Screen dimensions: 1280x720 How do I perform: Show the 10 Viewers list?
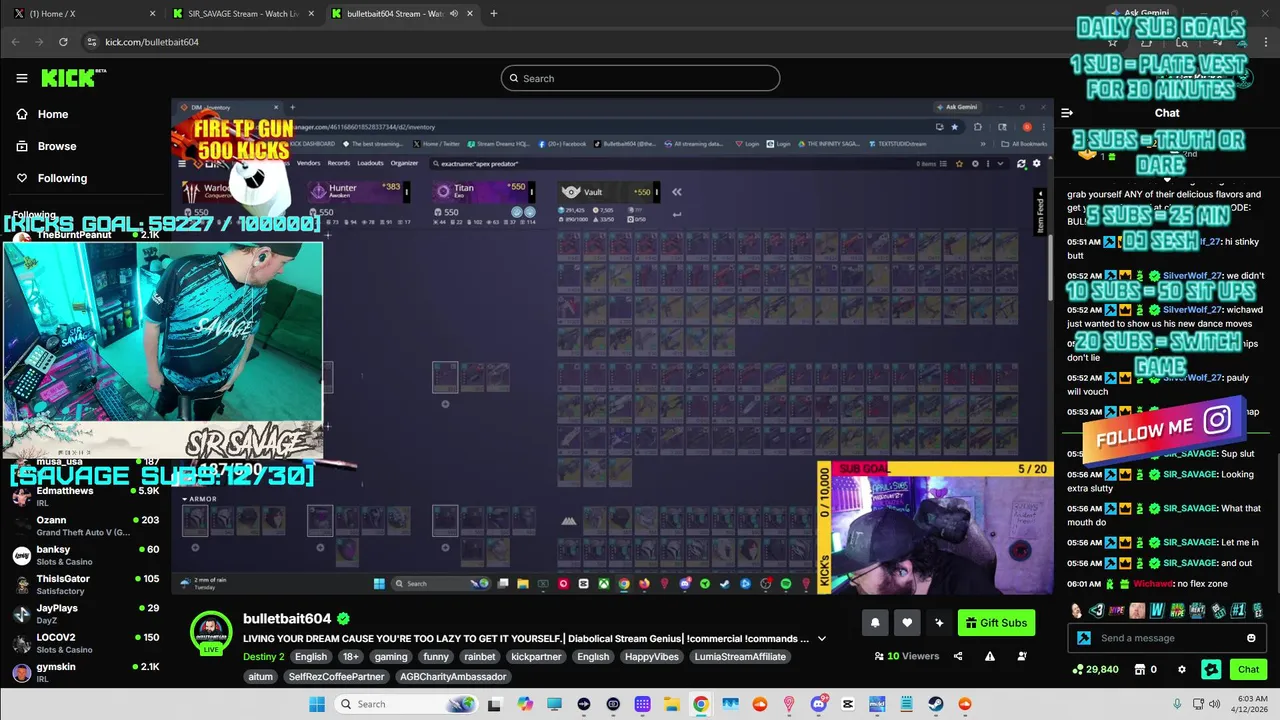coord(906,656)
